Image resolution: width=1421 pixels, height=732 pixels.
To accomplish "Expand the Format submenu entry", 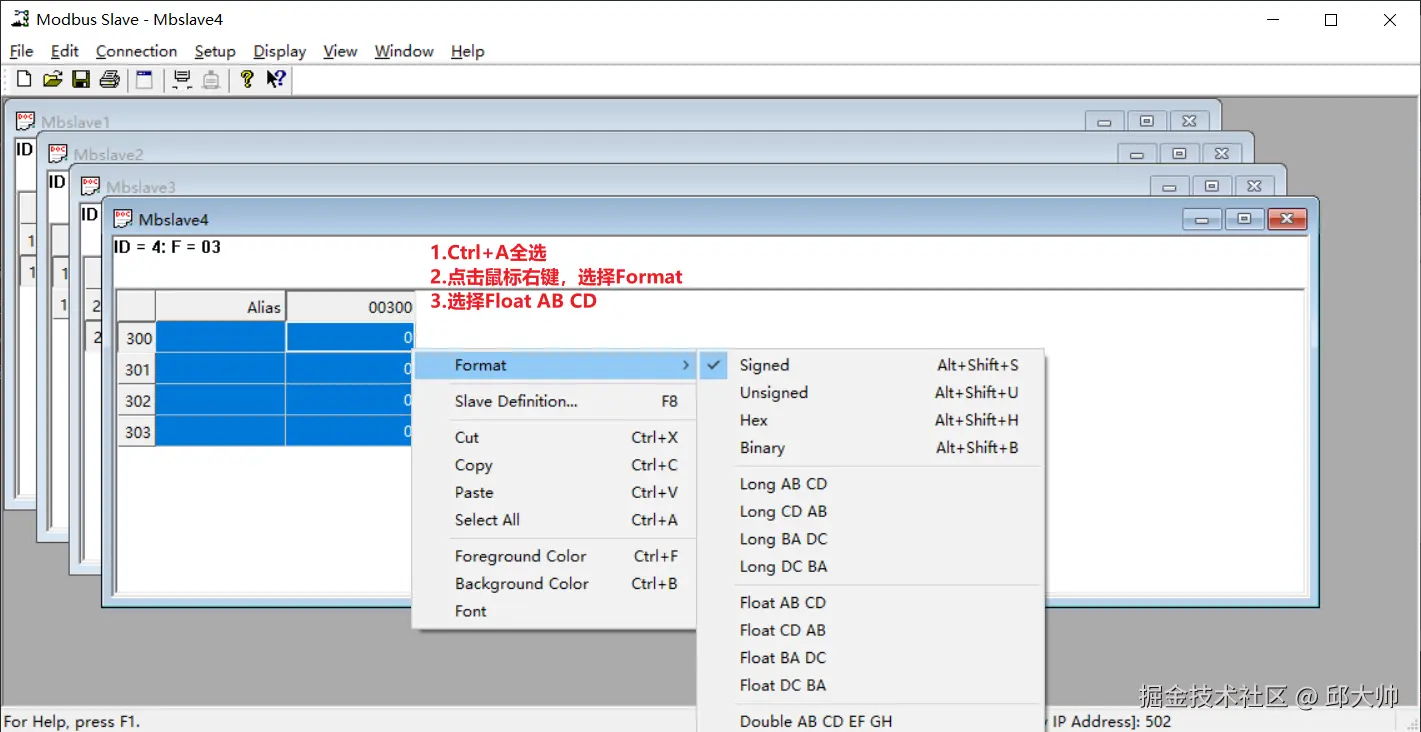I will [555, 365].
